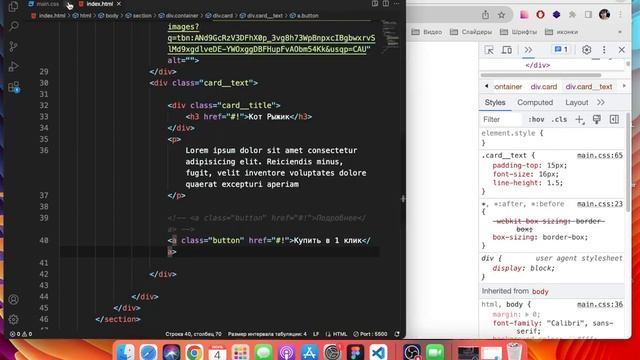The image size is (640, 360).
Task: Open the Слайдеры bookmarks folder
Action: [471, 32]
